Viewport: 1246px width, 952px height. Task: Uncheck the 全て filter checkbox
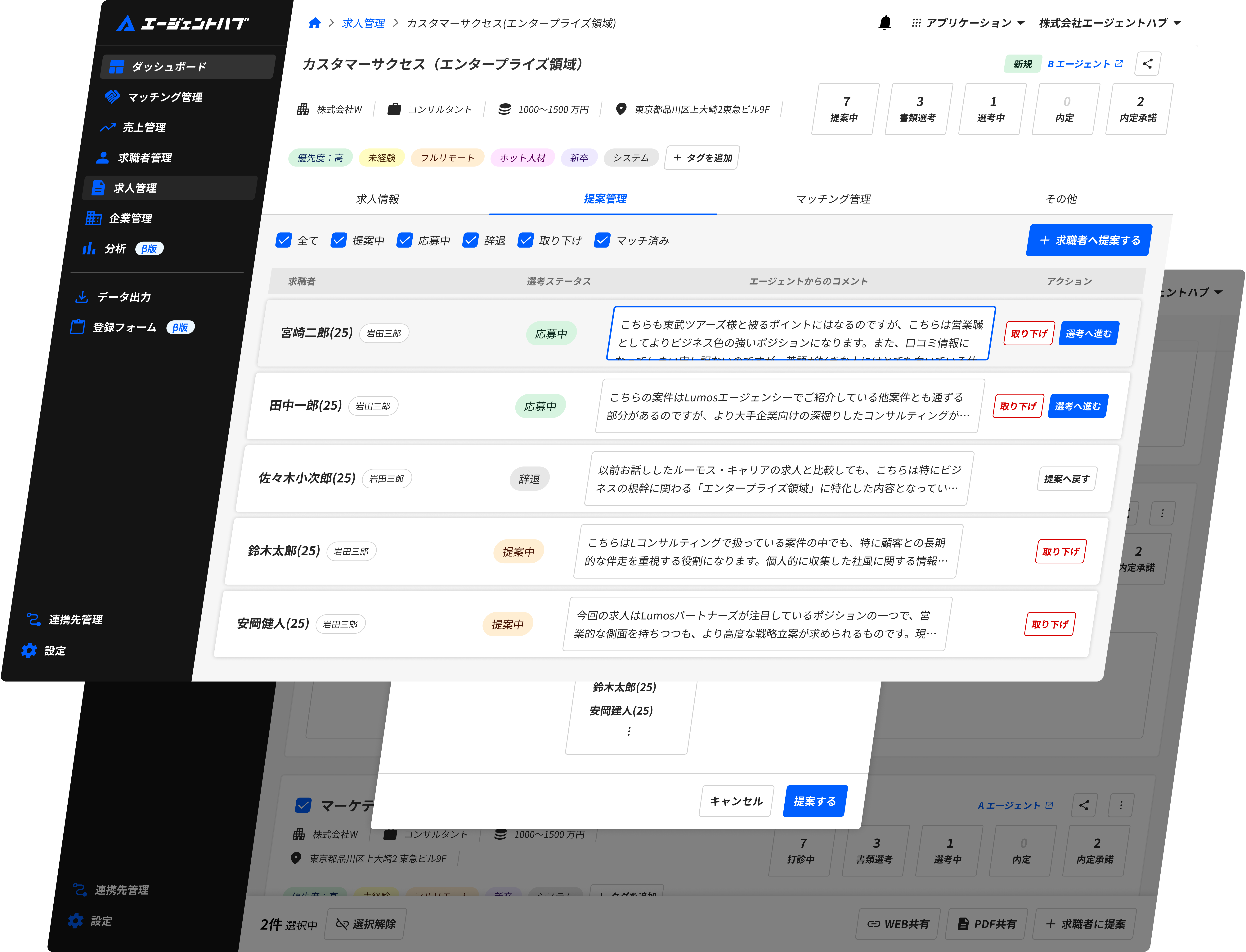click(283, 240)
